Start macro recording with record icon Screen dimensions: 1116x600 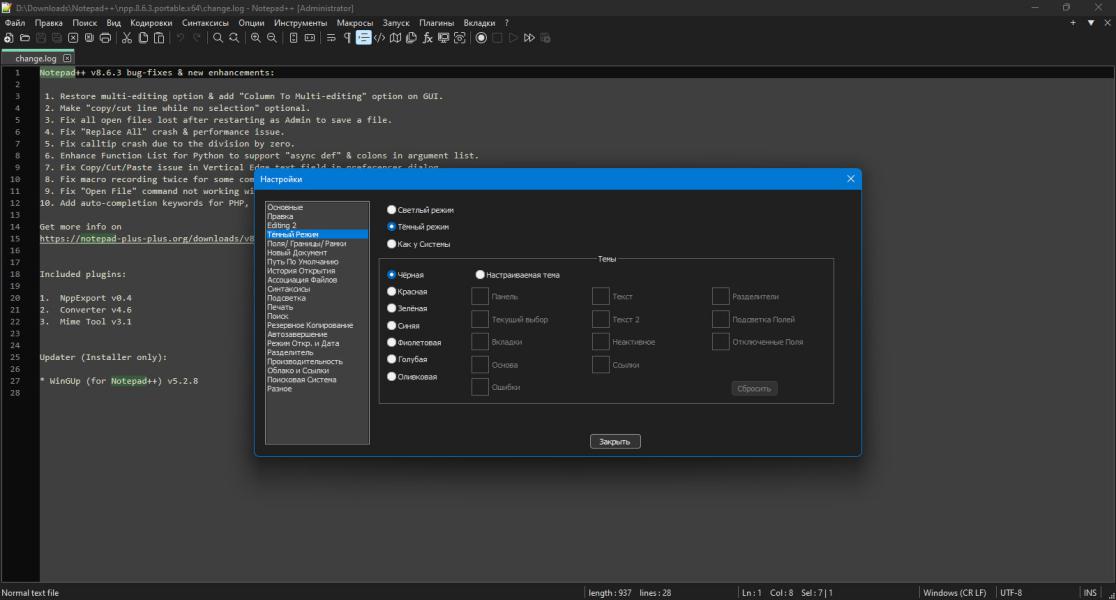tap(481, 38)
